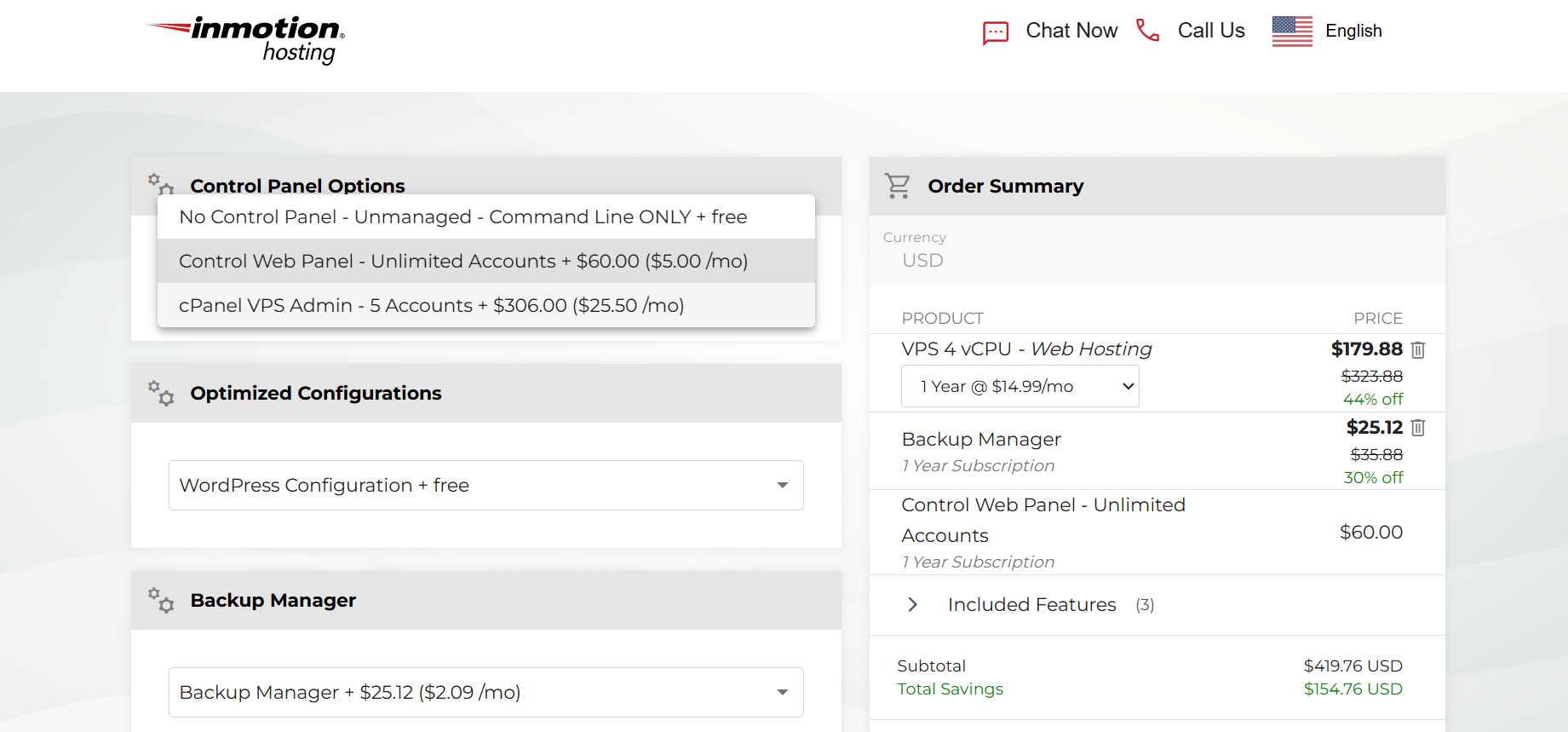
Task: Click the US flag language icon
Action: tap(1292, 32)
